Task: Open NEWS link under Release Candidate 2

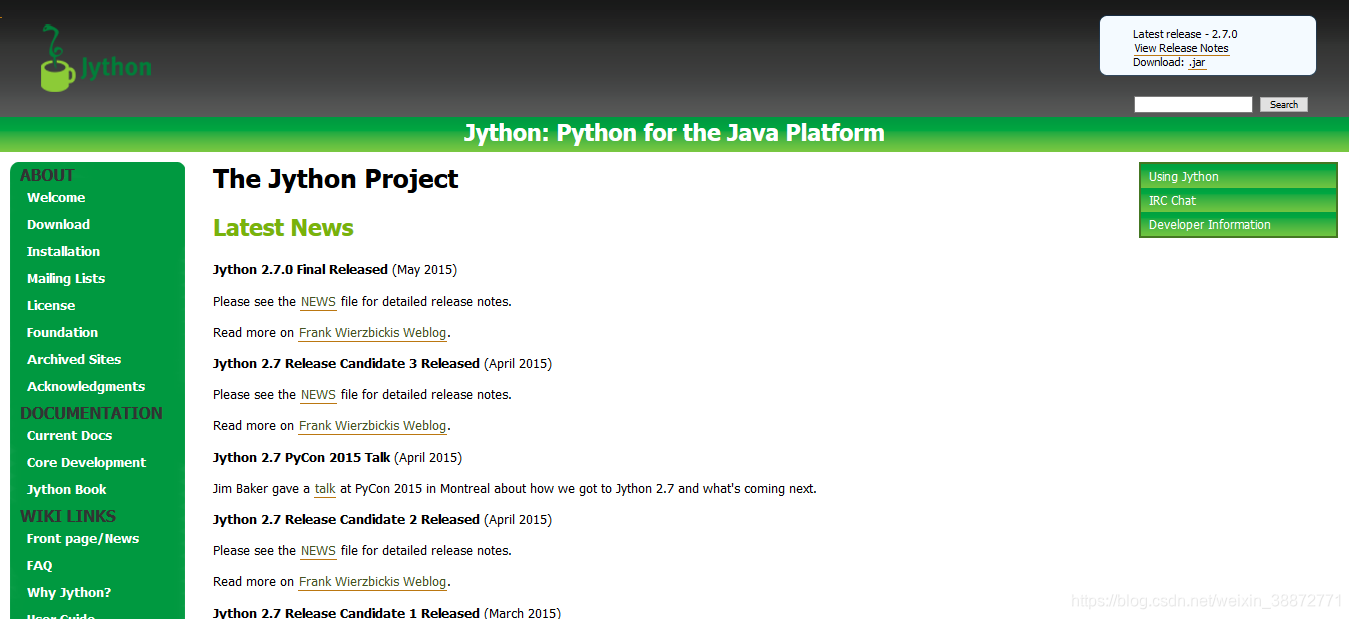Action: click(x=318, y=551)
